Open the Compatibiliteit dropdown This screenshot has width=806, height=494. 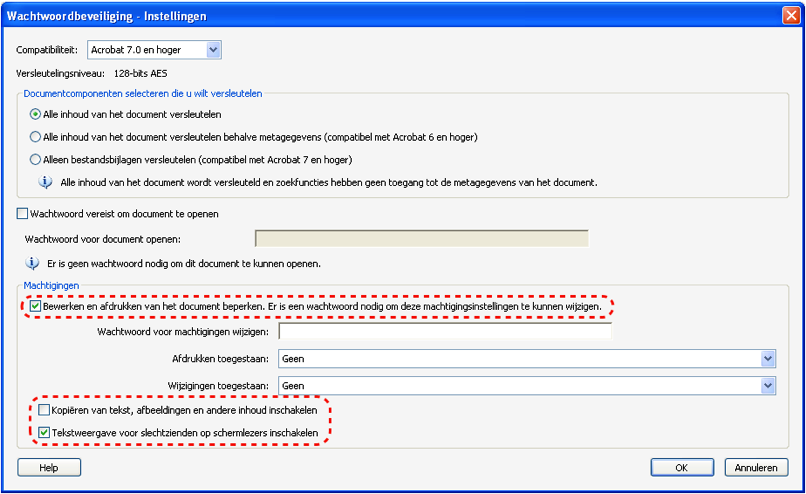tap(154, 50)
